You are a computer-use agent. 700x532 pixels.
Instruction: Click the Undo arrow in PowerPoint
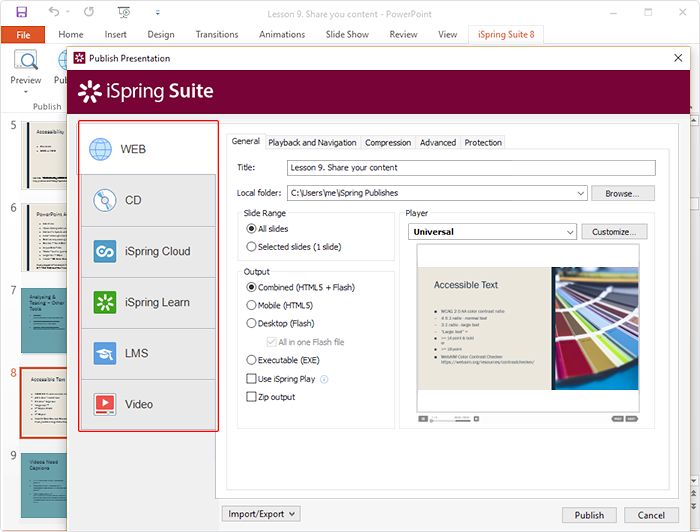click(54, 12)
